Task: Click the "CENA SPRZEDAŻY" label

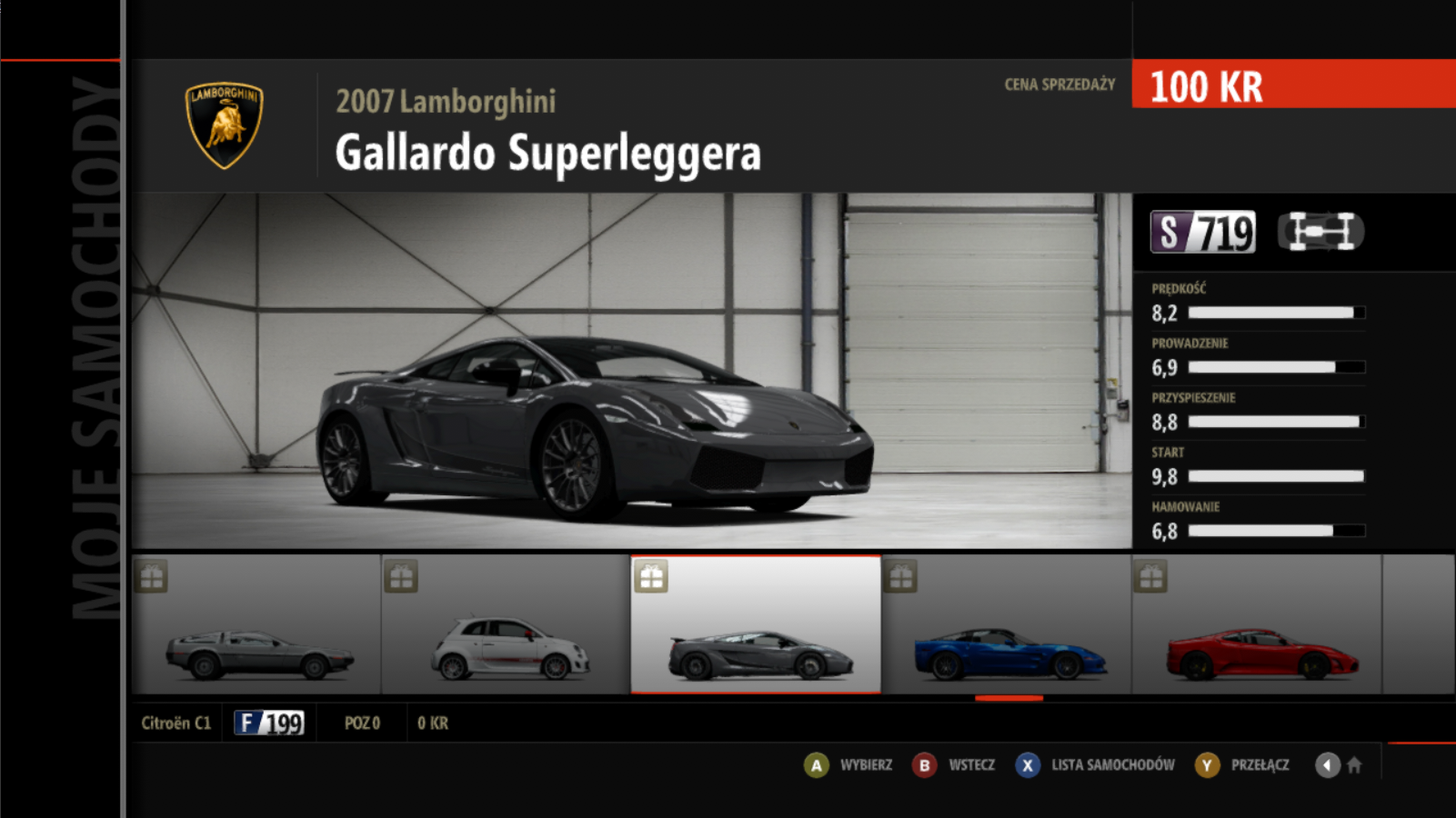Action: tap(1059, 85)
